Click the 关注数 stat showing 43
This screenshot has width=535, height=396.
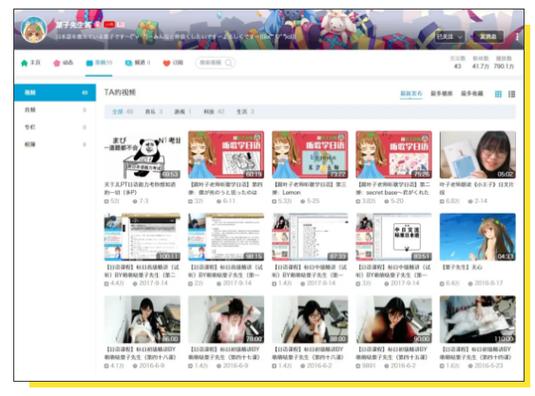(x=458, y=62)
